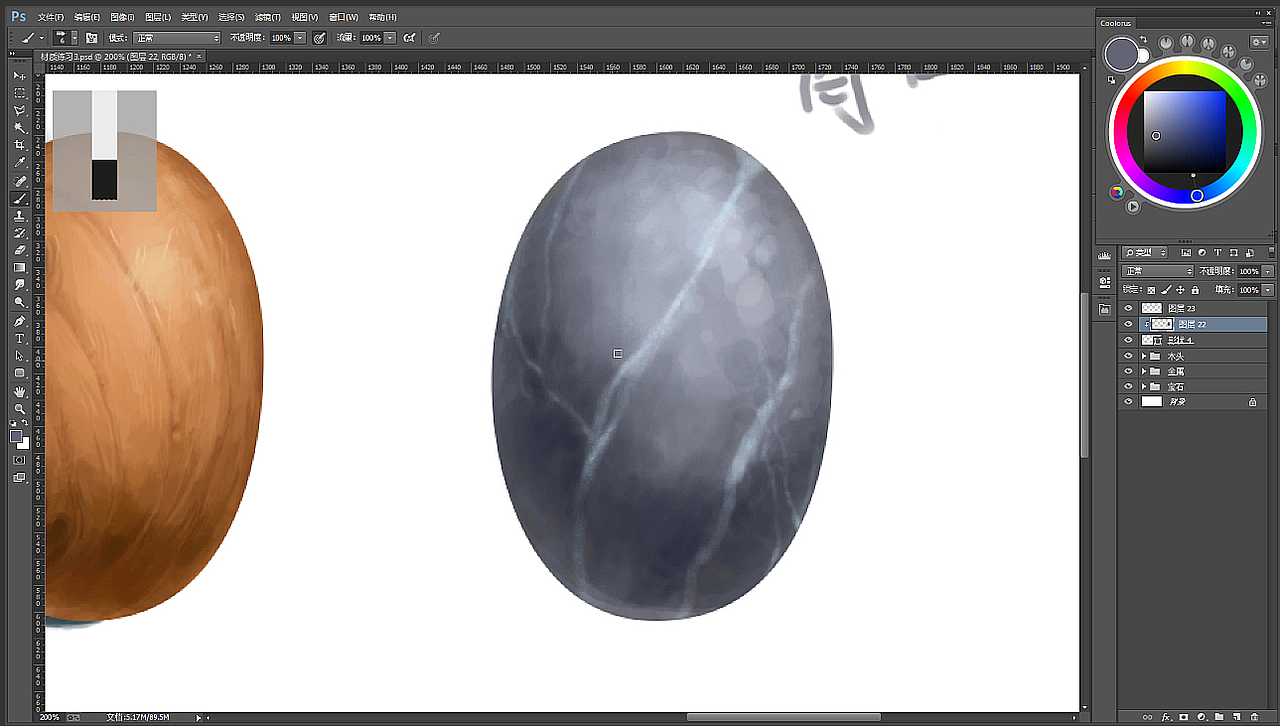Expand the 金属 layer group

(1144, 371)
